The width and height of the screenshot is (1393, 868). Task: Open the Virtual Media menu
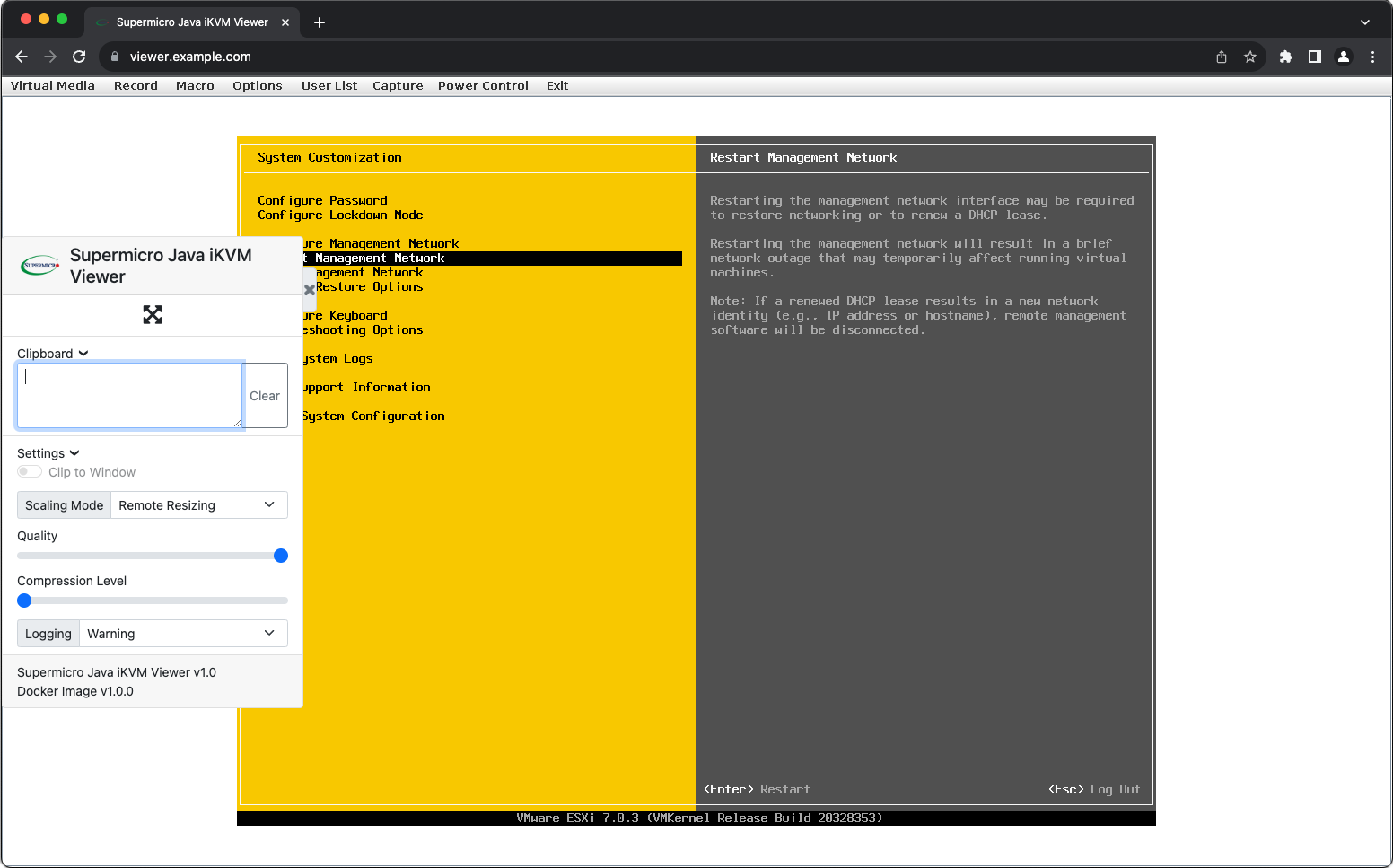(53, 86)
